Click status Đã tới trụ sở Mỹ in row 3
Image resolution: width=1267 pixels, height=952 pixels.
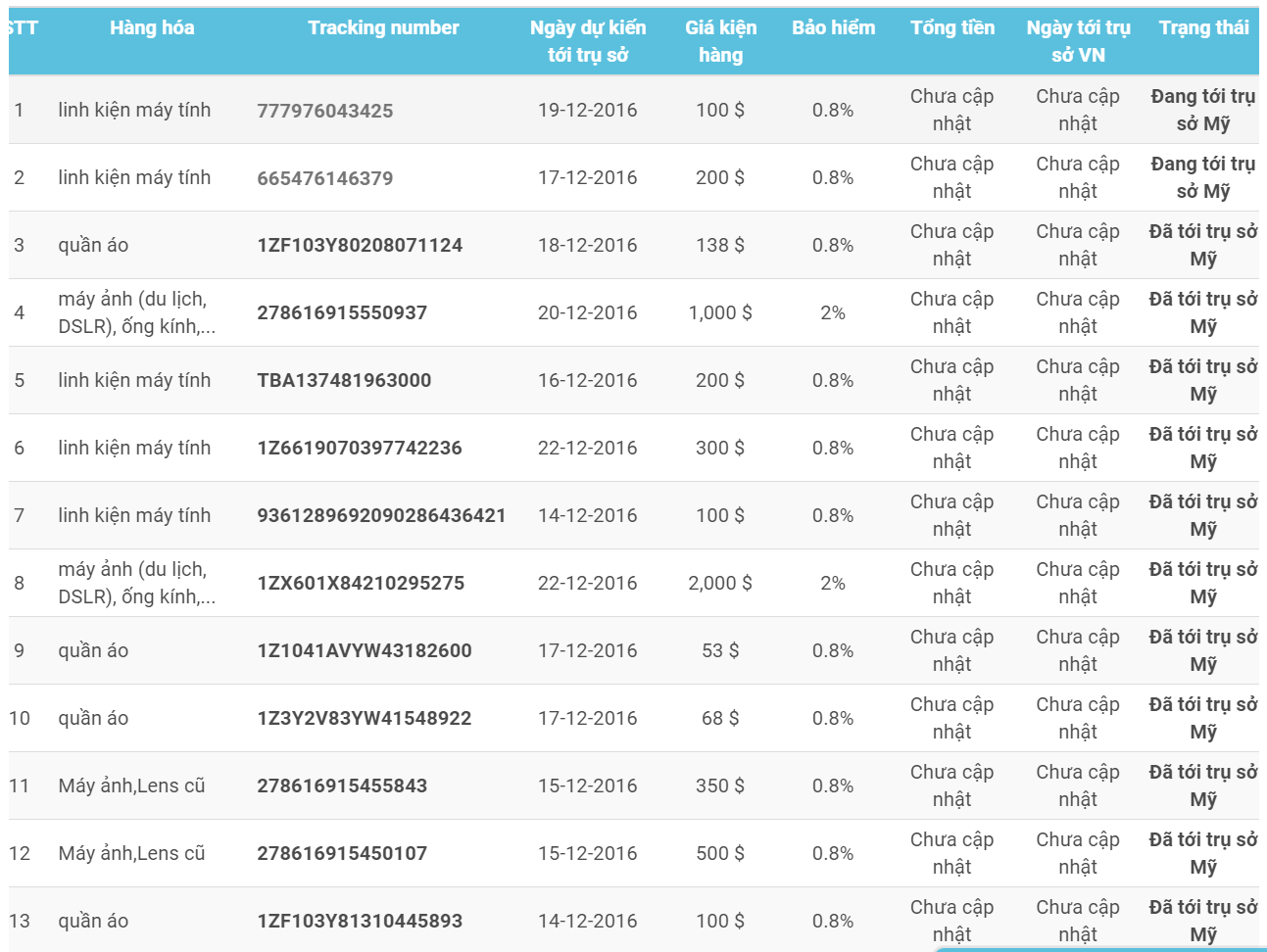[x=1203, y=245]
